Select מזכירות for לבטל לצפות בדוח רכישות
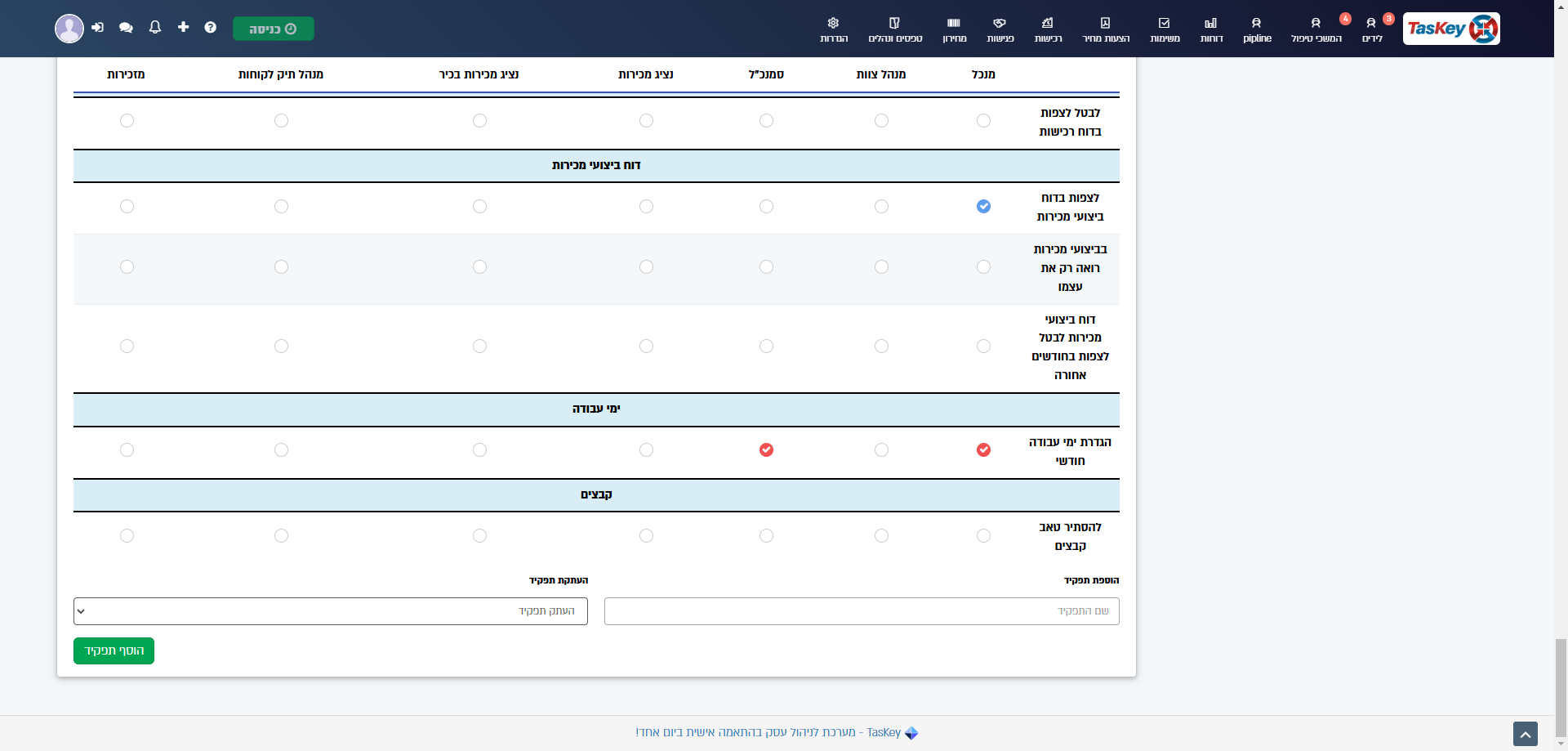The image size is (1568, 751). pos(127,121)
